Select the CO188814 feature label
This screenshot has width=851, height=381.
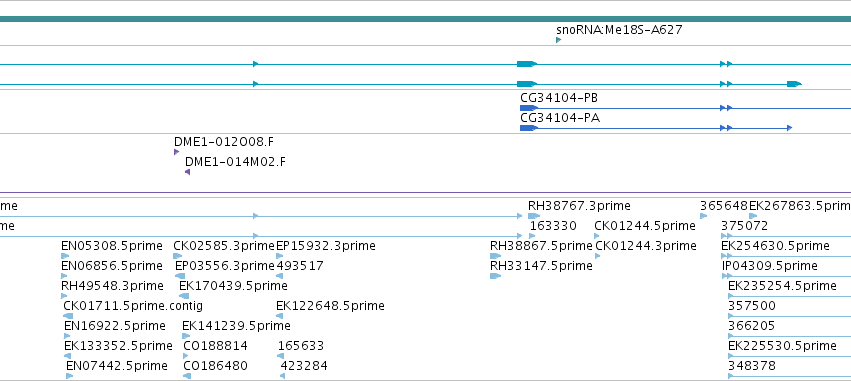(215, 346)
